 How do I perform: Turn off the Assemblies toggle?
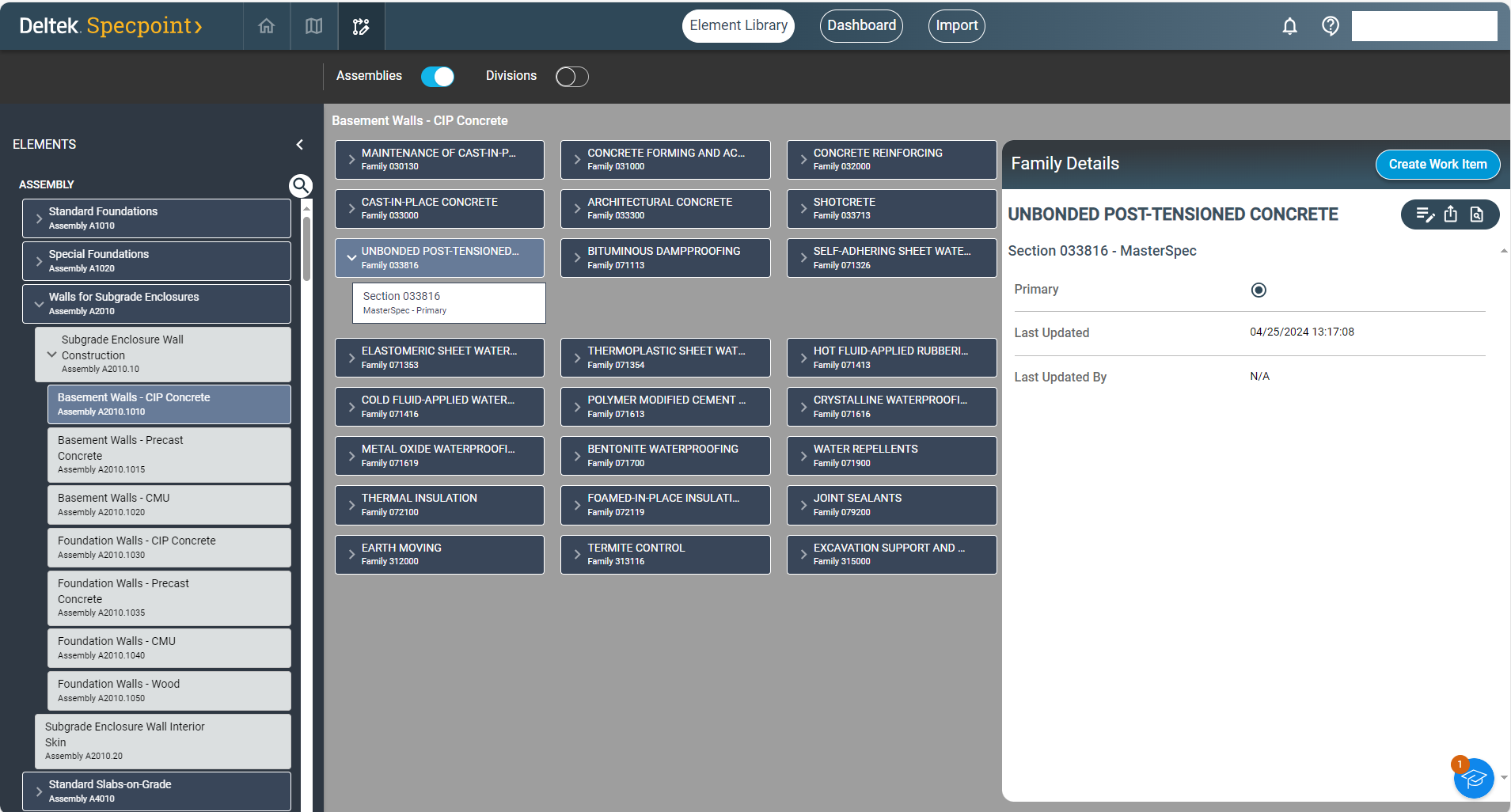[x=438, y=76]
